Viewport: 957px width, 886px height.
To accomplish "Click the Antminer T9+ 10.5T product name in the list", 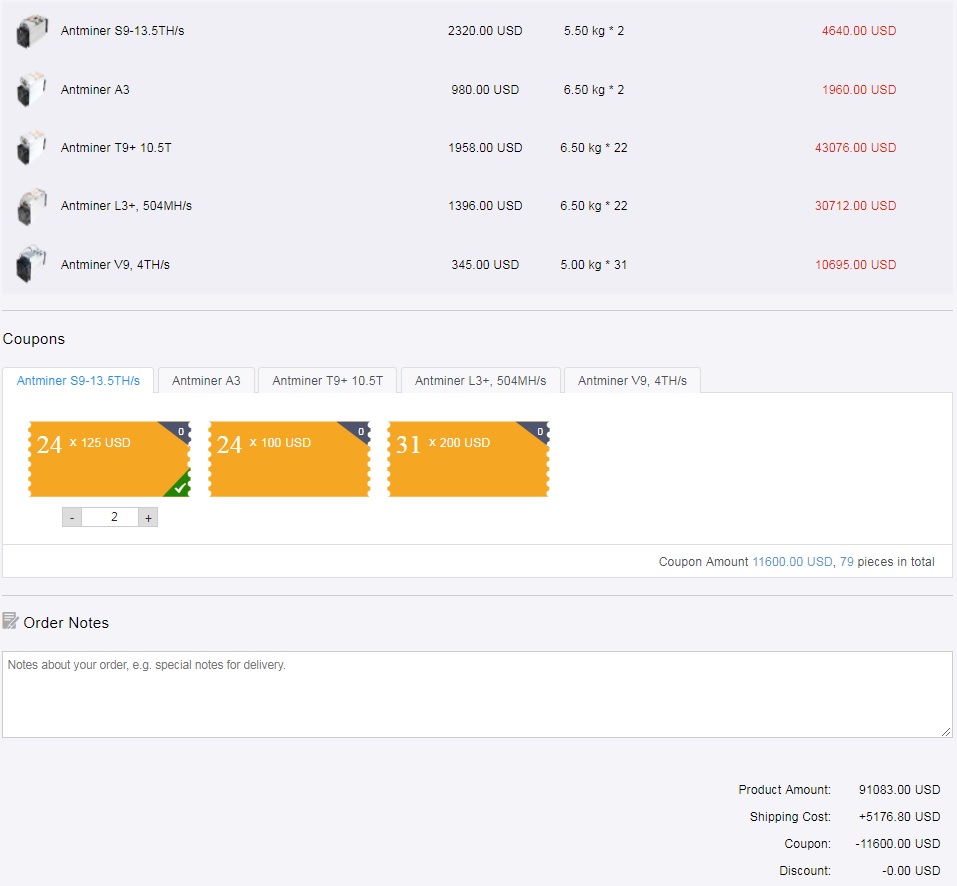I will (x=116, y=148).
